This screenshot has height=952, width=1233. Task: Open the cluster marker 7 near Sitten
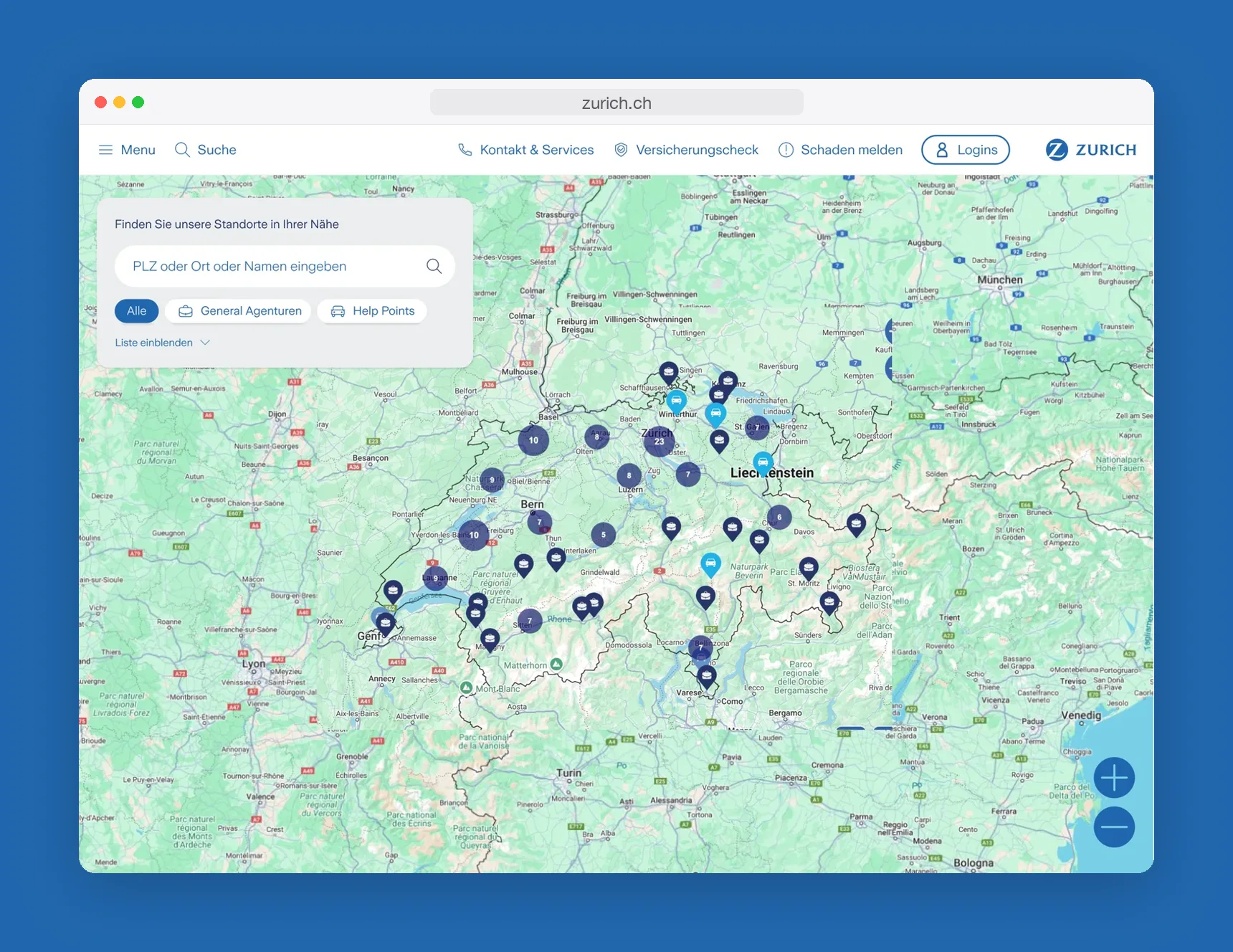[530, 621]
